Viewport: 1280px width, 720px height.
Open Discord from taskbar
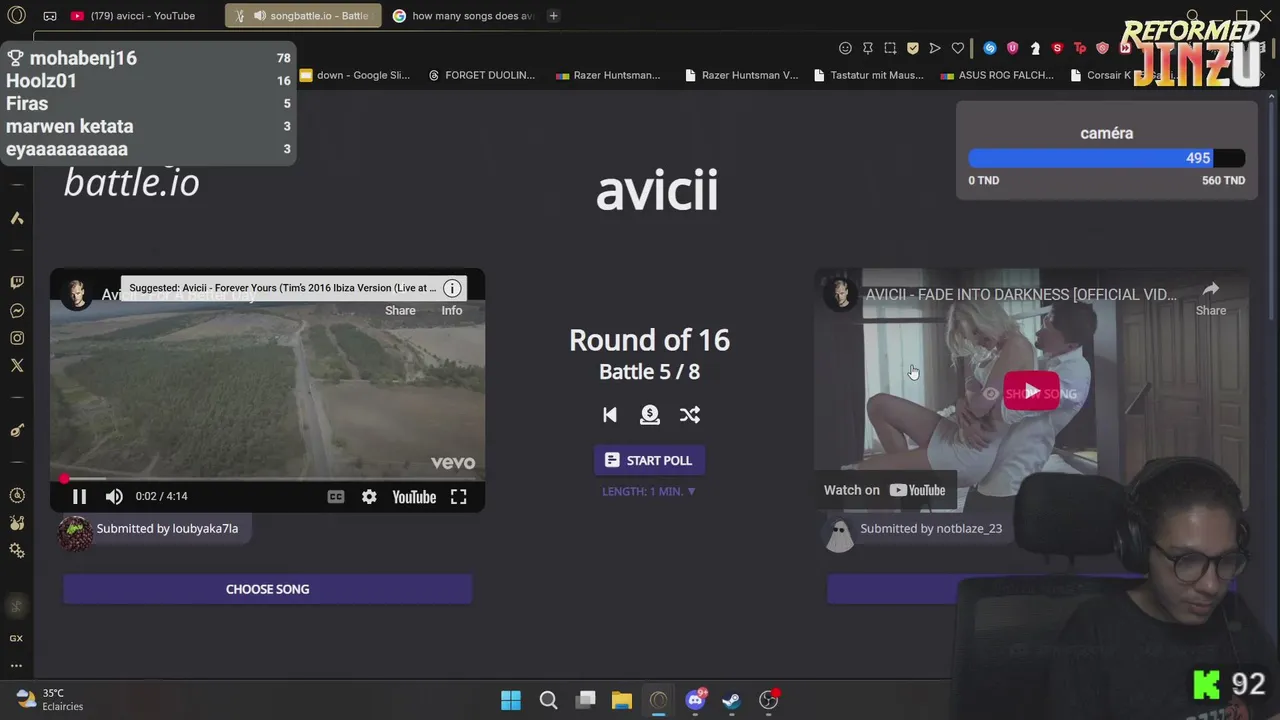click(695, 700)
